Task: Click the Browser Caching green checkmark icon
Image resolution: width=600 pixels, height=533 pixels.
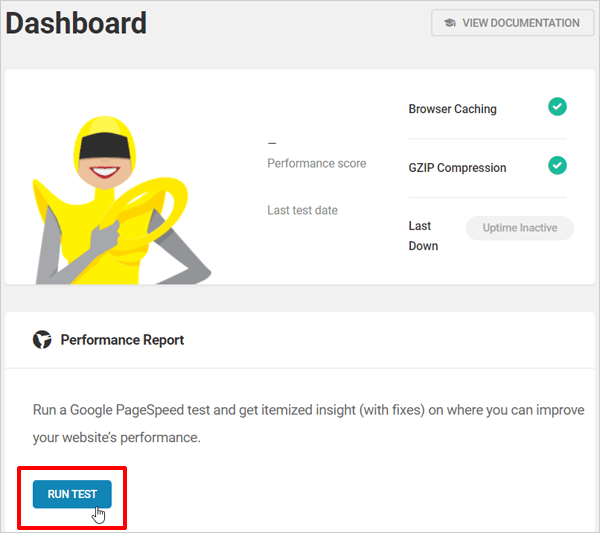Action: click(x=557, y=107)
